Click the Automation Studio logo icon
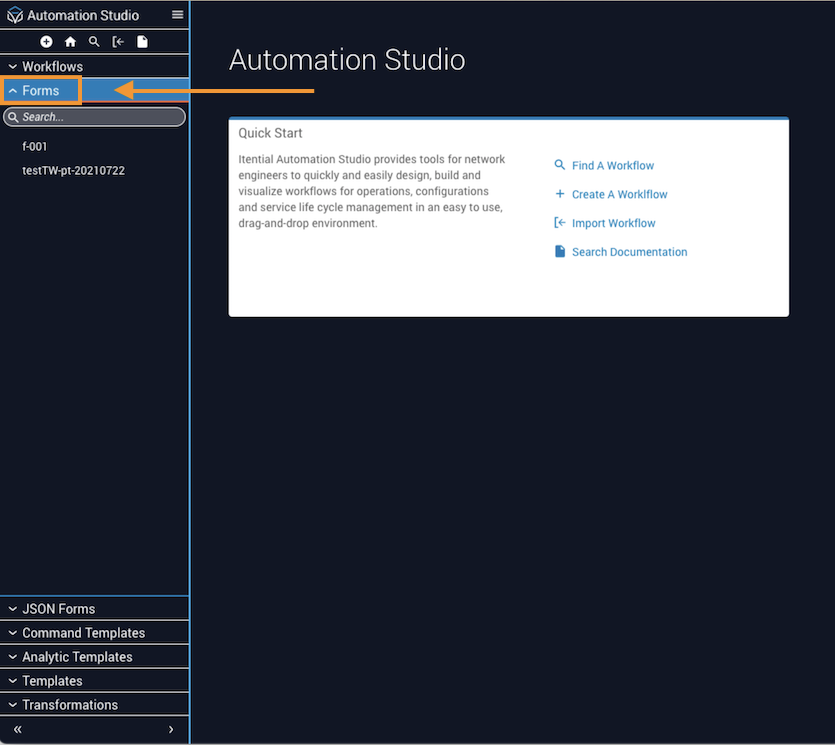The width and height of the screenshot is (835, 745). 15,15
